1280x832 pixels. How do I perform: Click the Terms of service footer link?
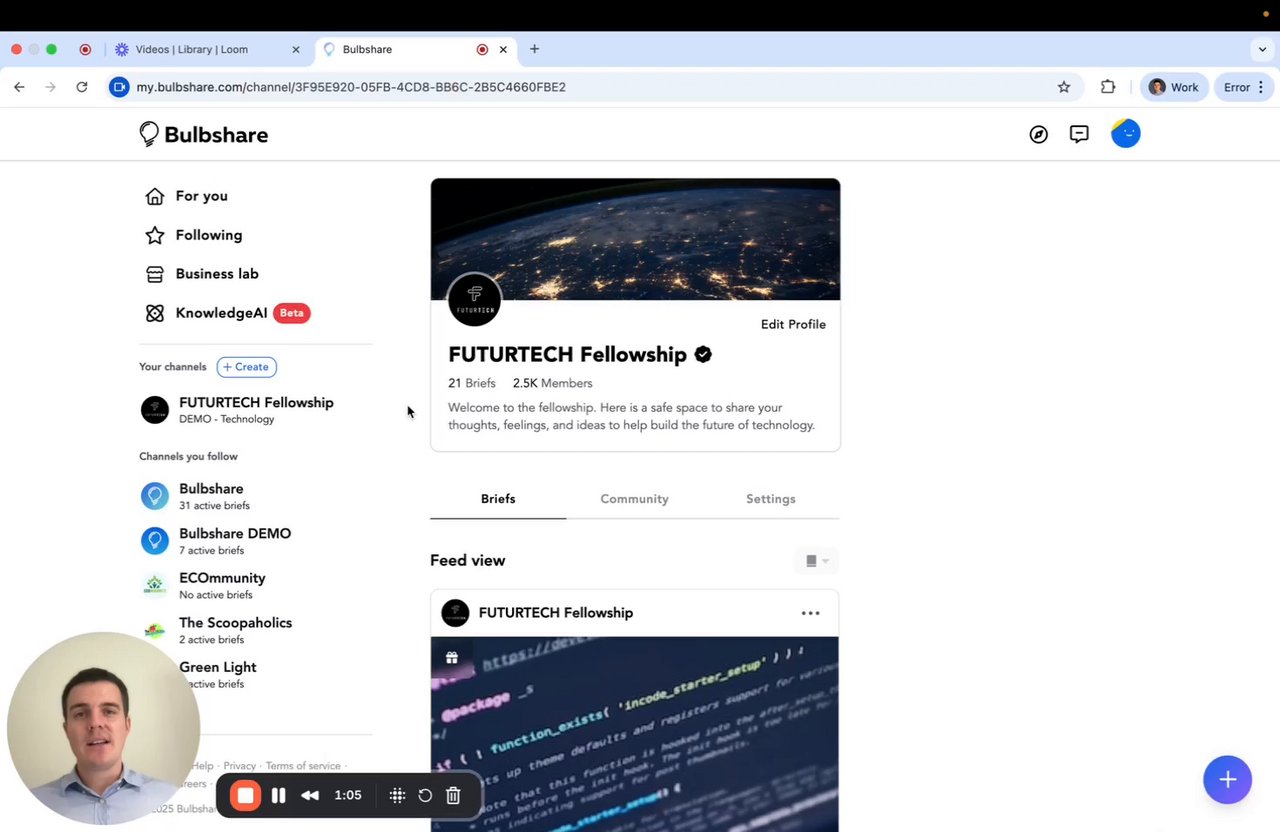click(303, 766)
